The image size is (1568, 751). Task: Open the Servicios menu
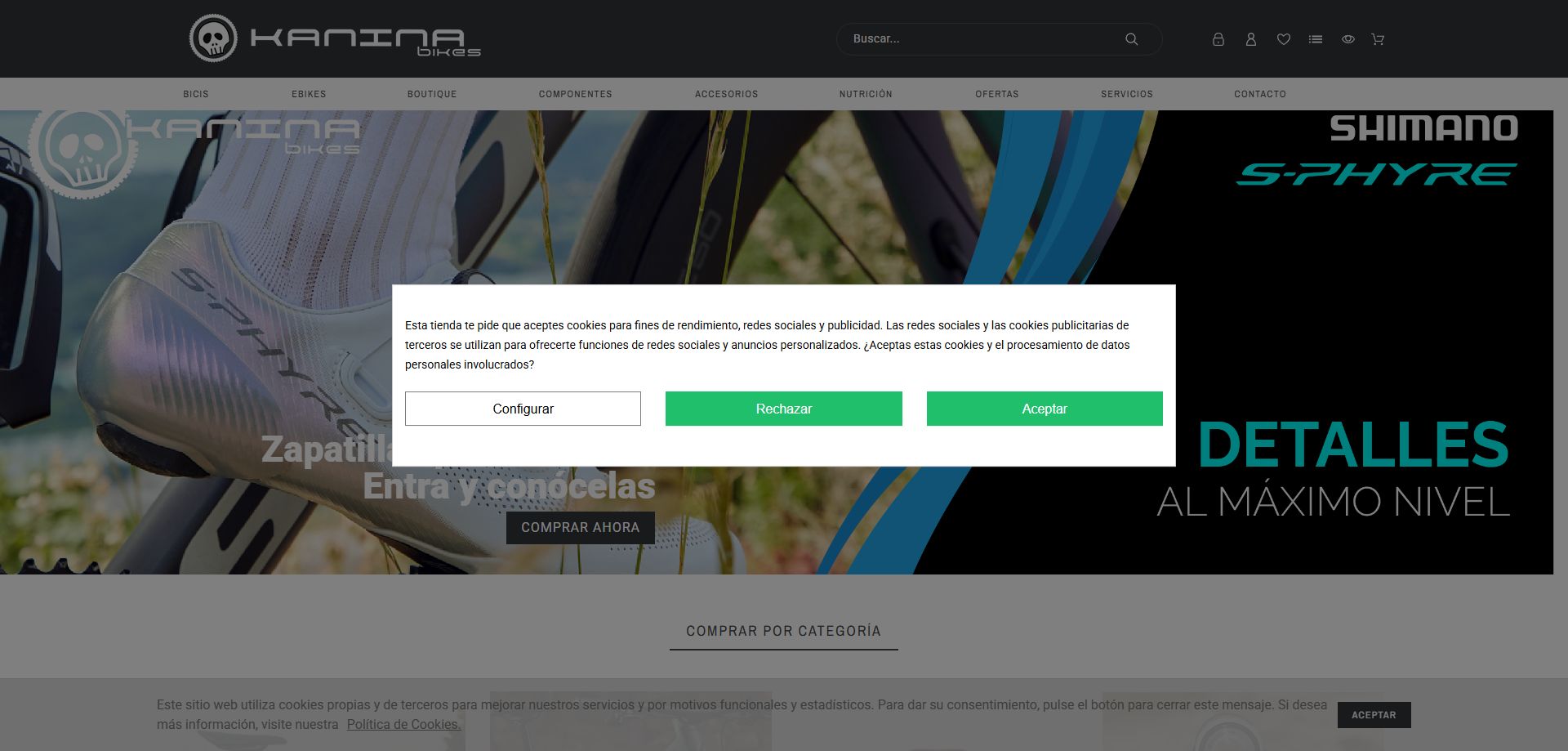pos(1127,94)
